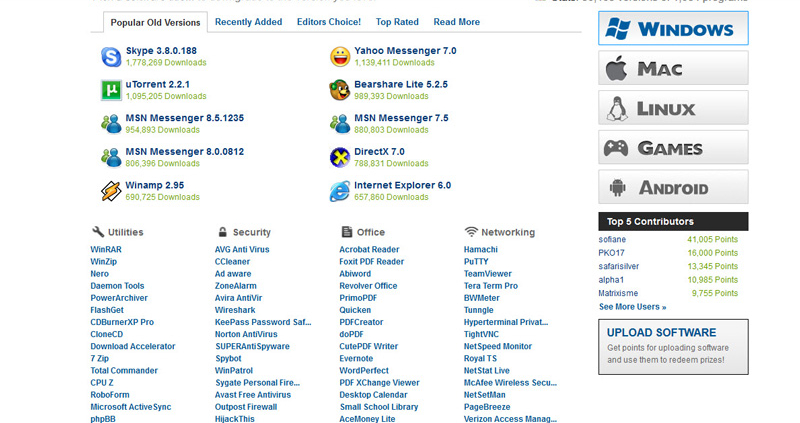
Task: Open Wireshark link
Action: pos(235,310)
